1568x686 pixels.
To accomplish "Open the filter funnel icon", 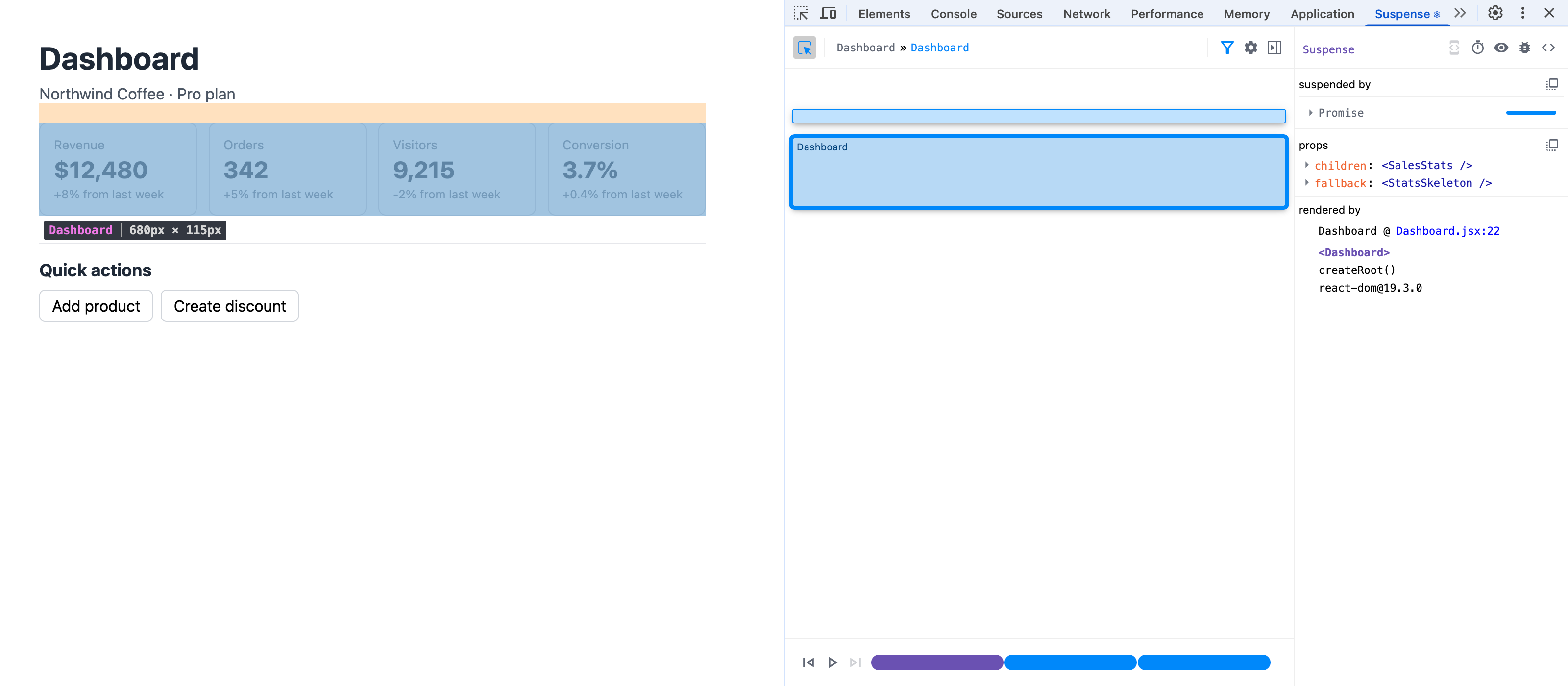I will [x=1227, y=48].
